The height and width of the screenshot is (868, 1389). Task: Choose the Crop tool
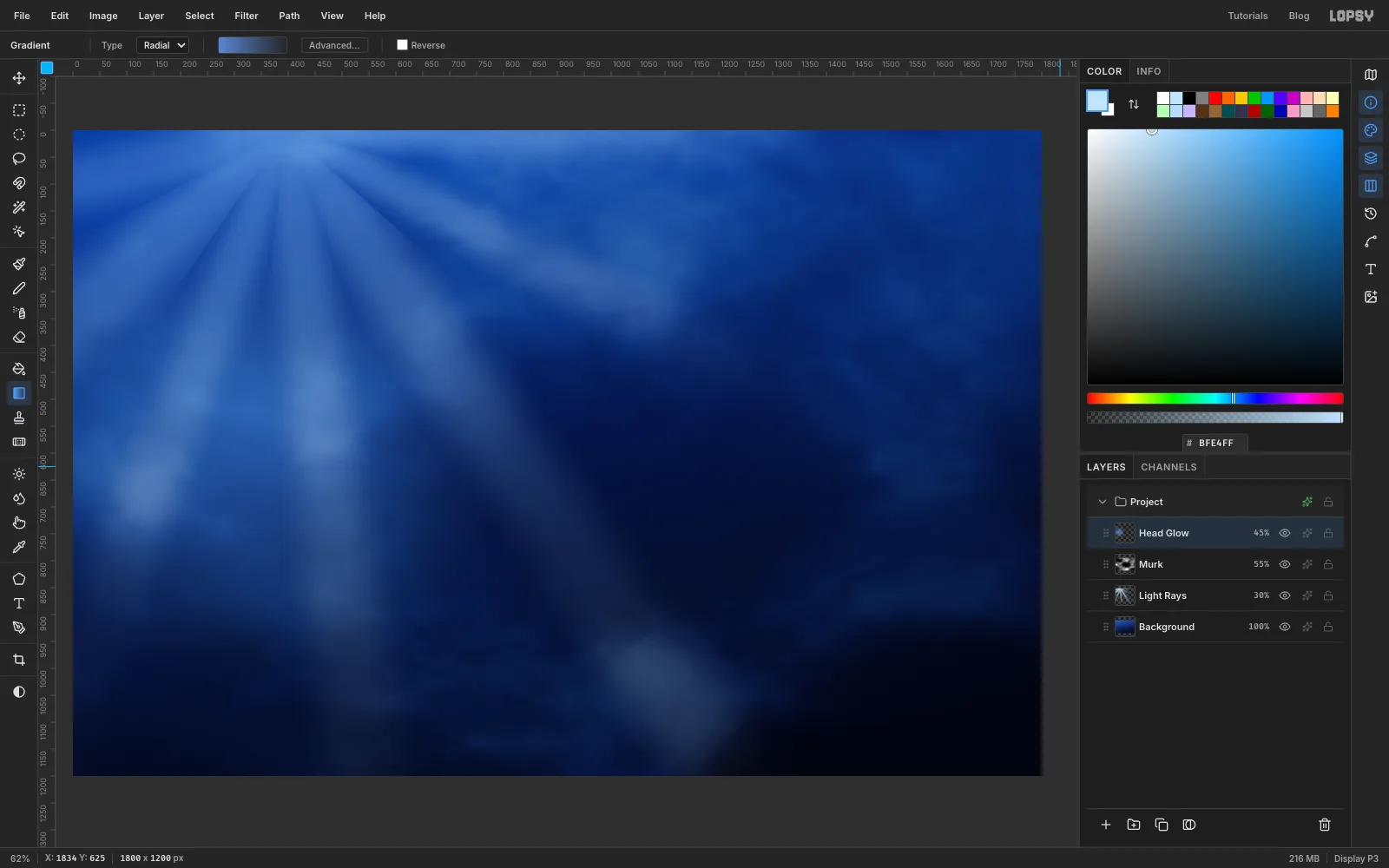[18, 660]
